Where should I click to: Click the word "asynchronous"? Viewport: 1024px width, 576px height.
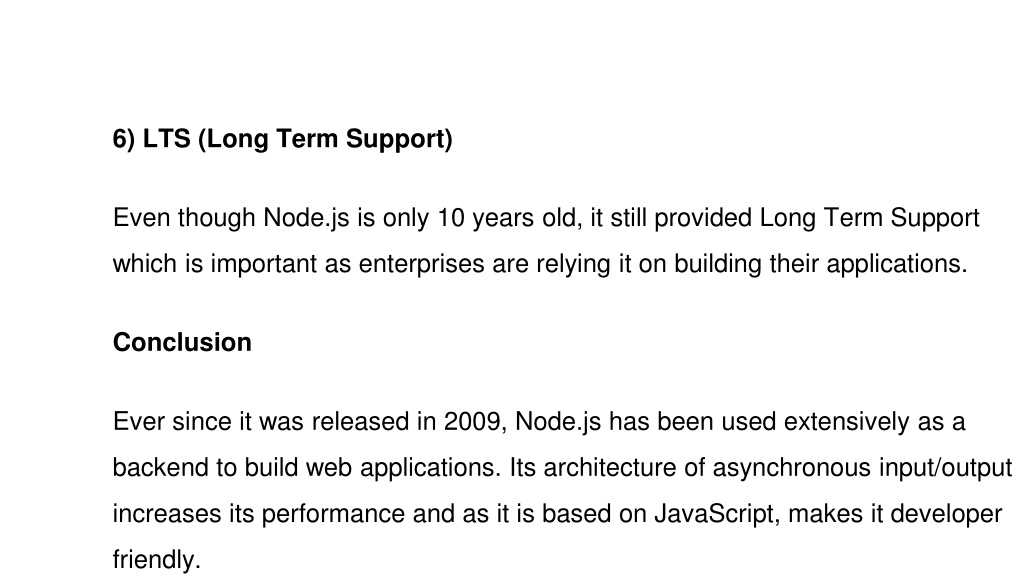pos(792,468)
